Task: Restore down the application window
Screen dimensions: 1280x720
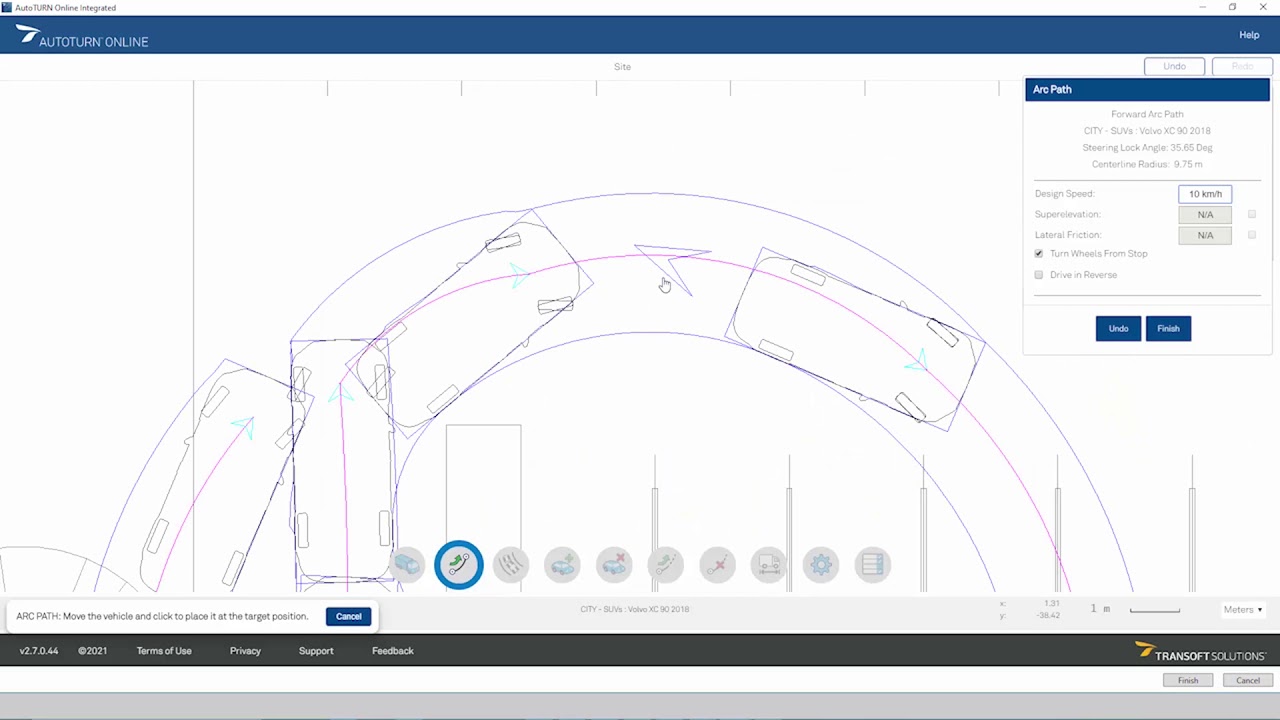Action: (1232, 7)
